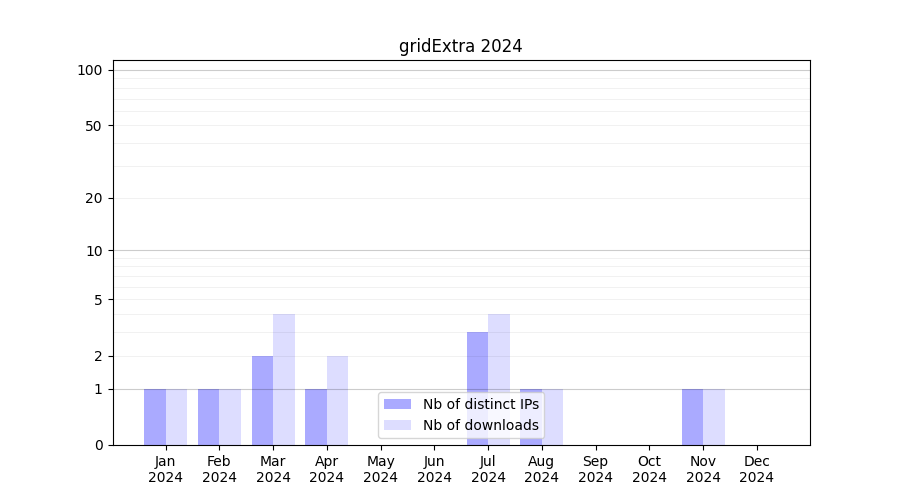Click the November distinct IPs bar

point(692,417)
